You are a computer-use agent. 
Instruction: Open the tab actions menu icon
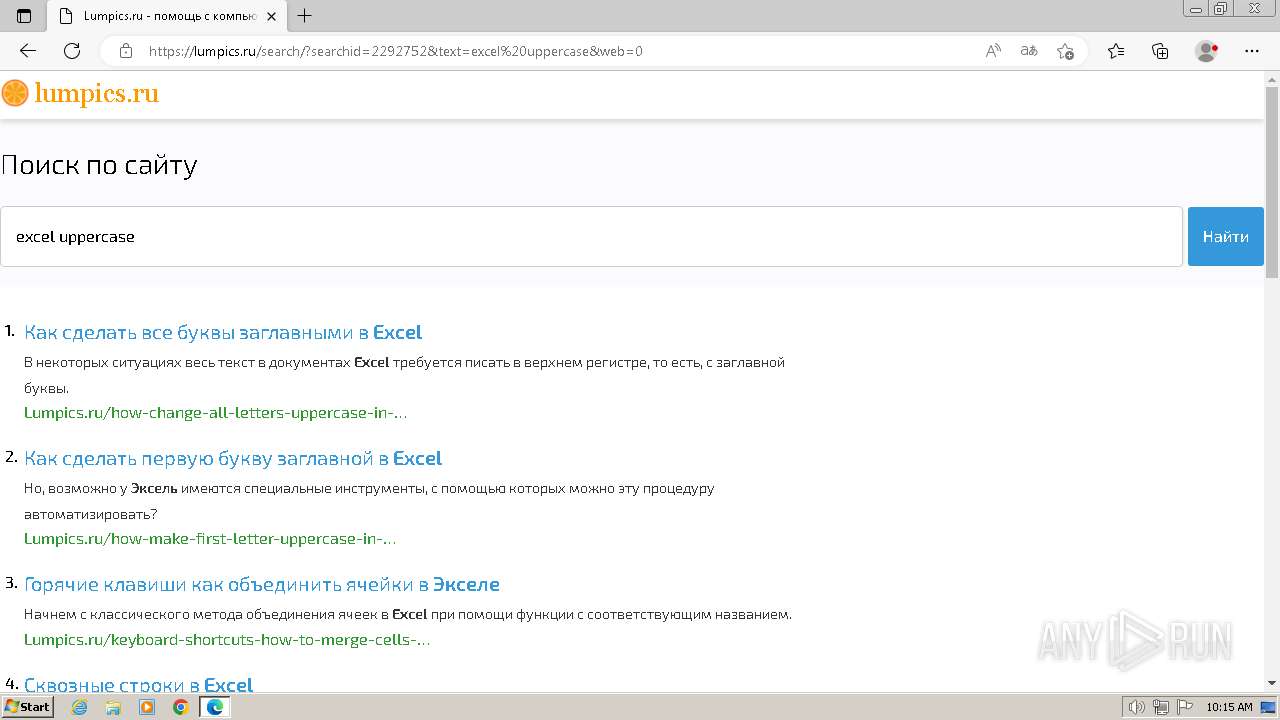click(x=24, y=16)
